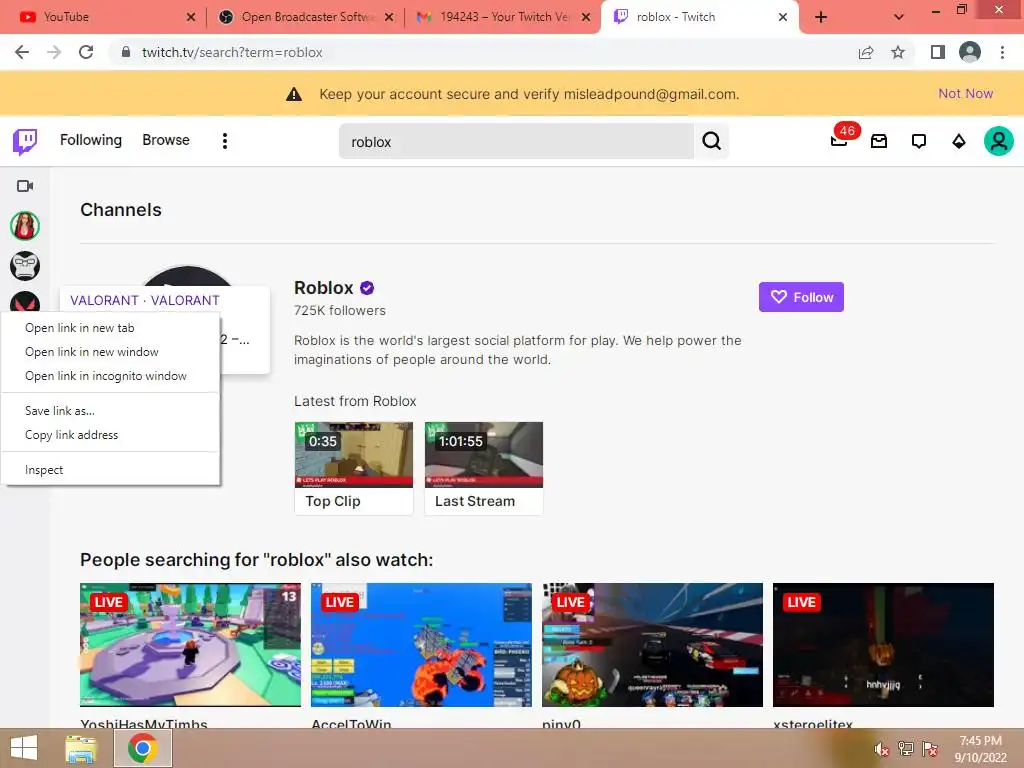
Task: Open the notifications inbox with badge 46
Action: (x=840, y=139)
